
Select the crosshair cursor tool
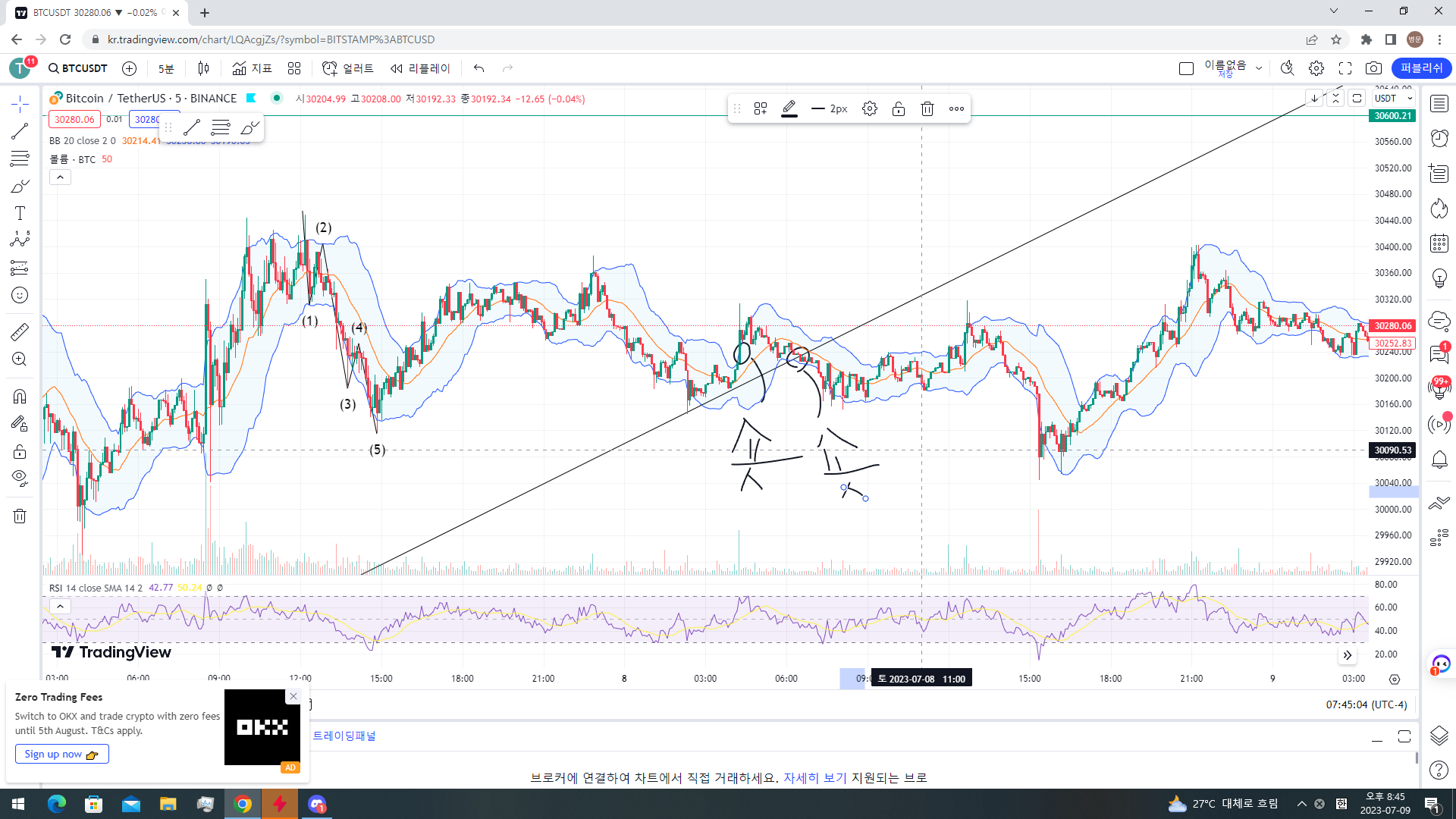pos(20,103)
